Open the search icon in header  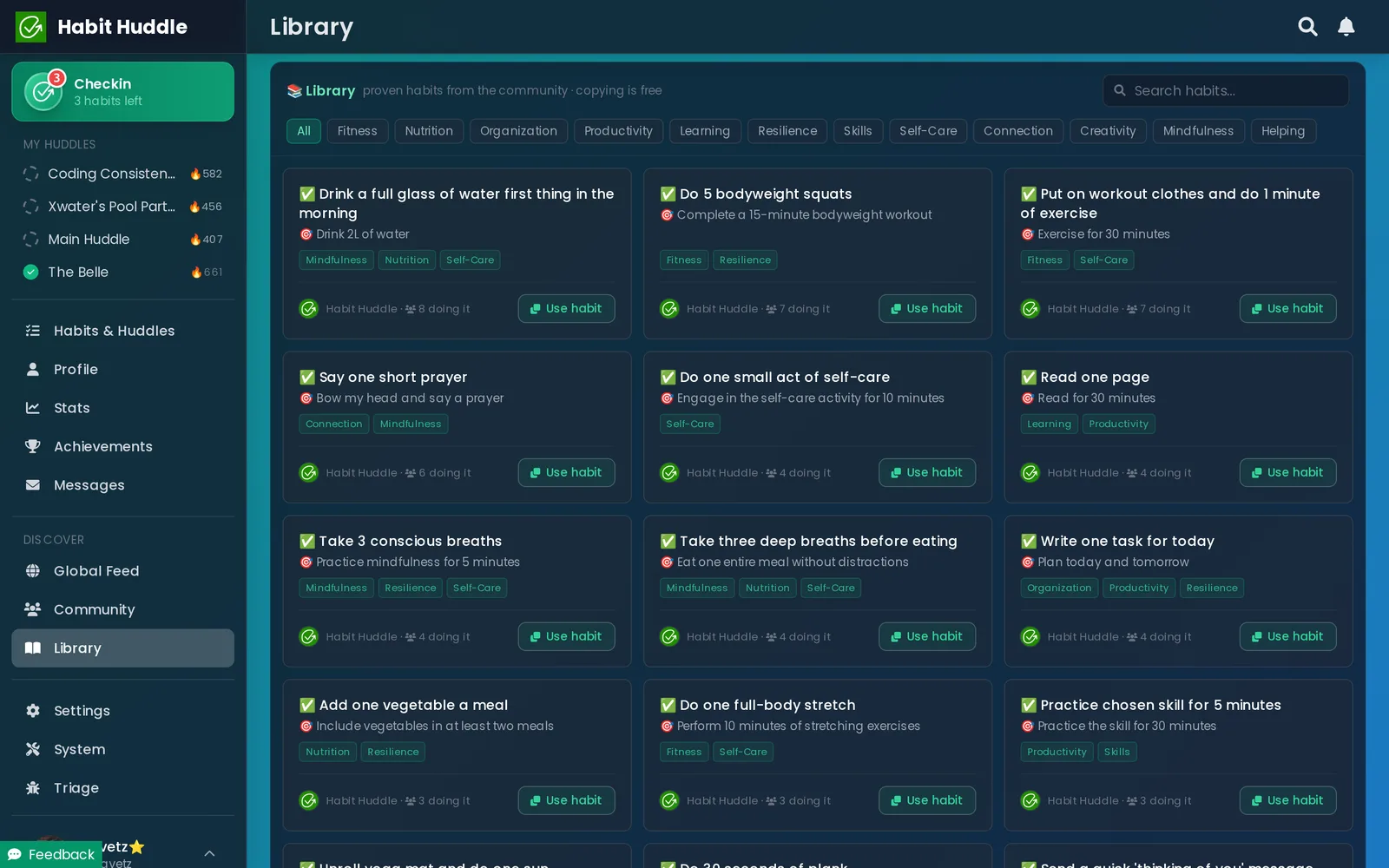(1307, 27)
